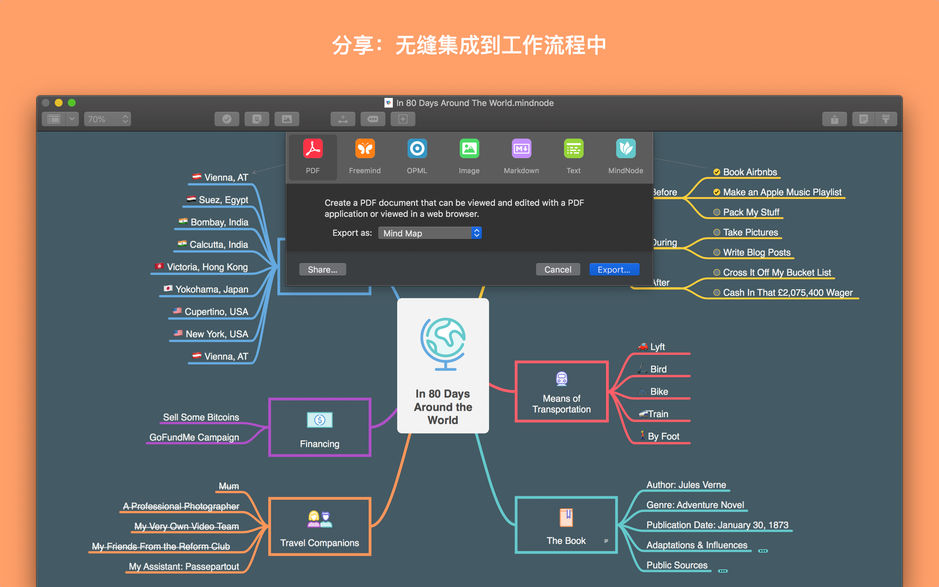The height and width of the screenshot is (587, 939).
Task: Cancel the export dialog
Action: [558, 270]
